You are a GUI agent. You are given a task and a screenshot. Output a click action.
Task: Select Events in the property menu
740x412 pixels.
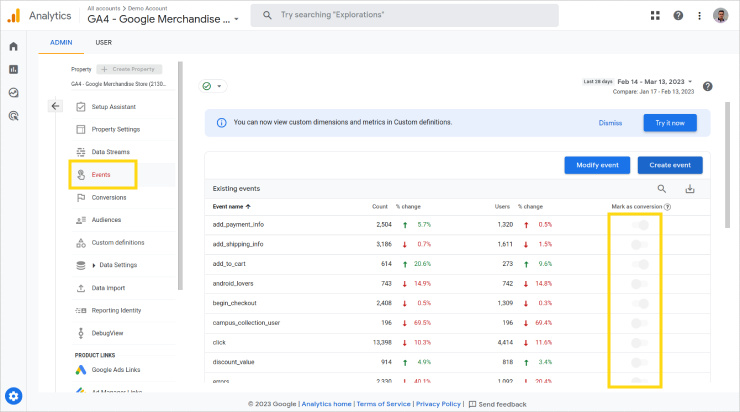[100, 175]
